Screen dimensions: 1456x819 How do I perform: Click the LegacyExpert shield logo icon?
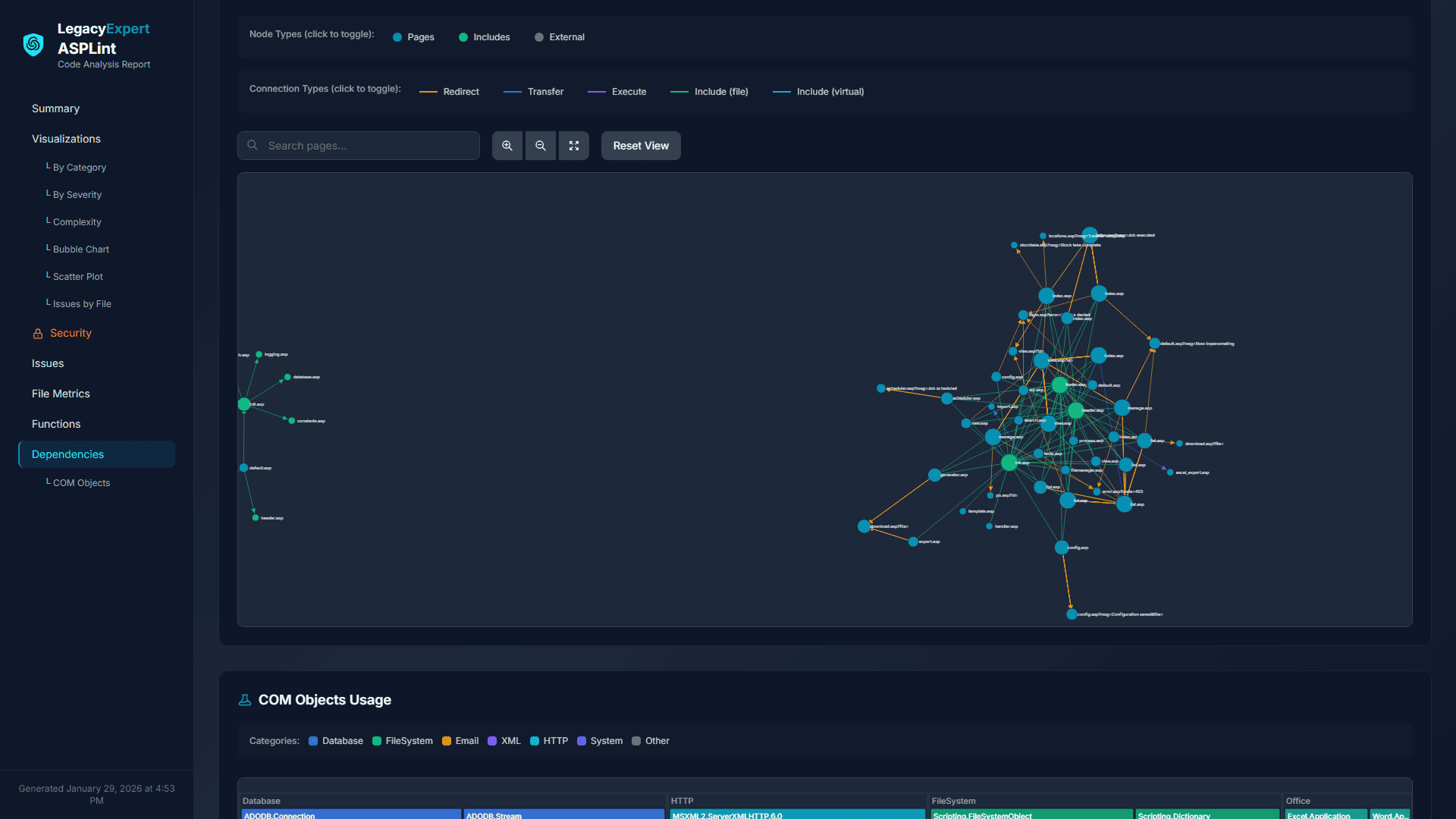tap(33, 45)
